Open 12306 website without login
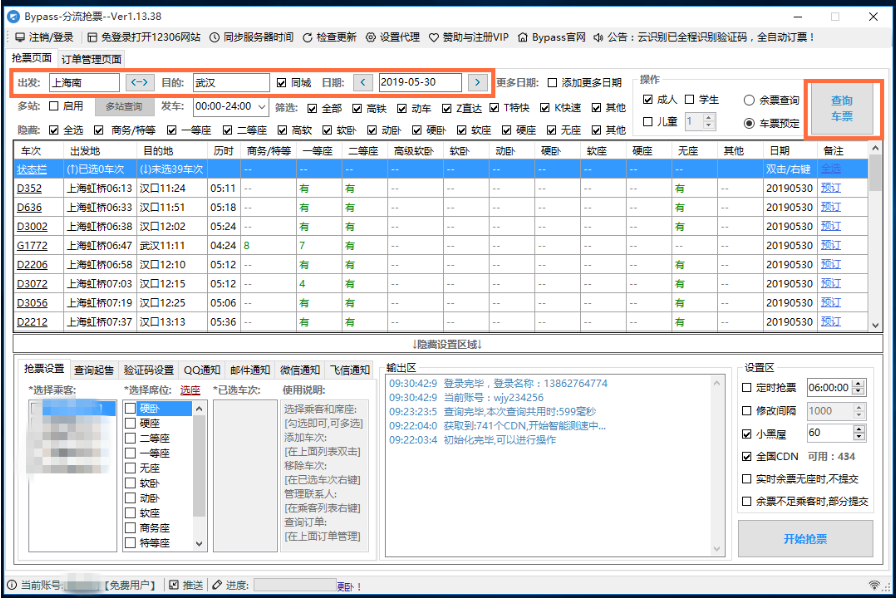Screen dimensions: 896x599 pyautogui.click(x=91, y=37)
